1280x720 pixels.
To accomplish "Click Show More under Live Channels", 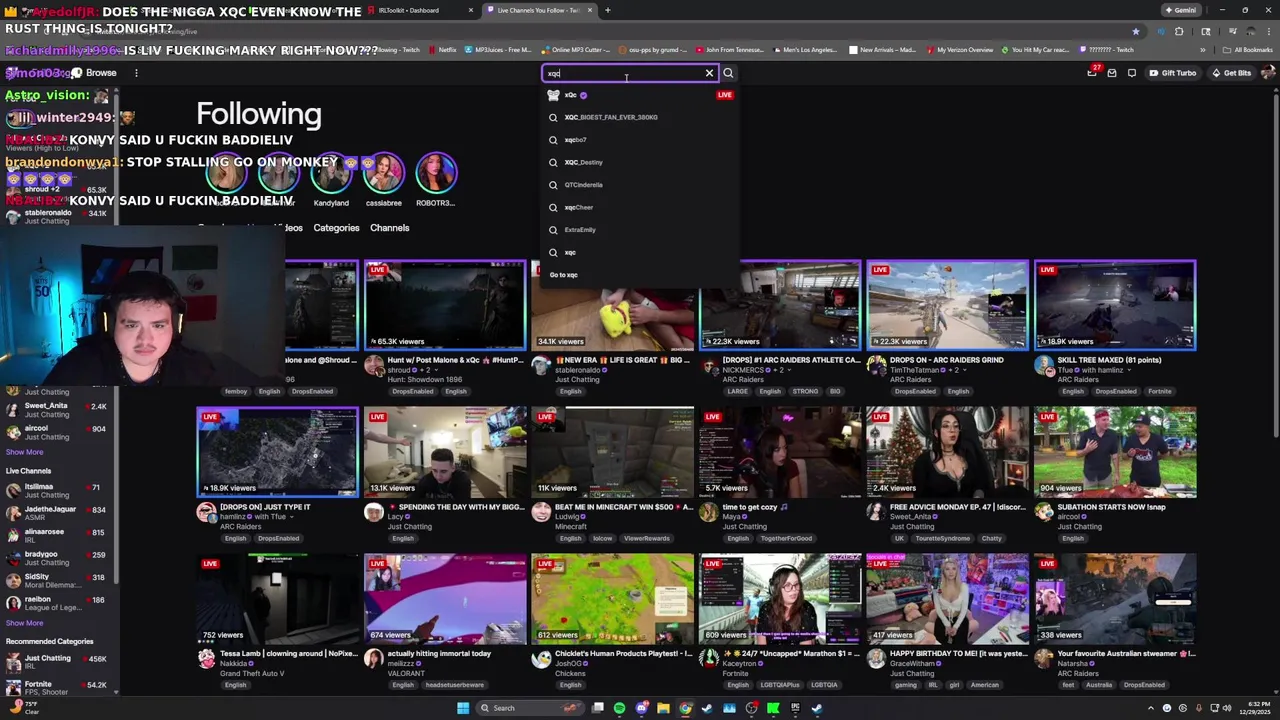I will (24, 623).
